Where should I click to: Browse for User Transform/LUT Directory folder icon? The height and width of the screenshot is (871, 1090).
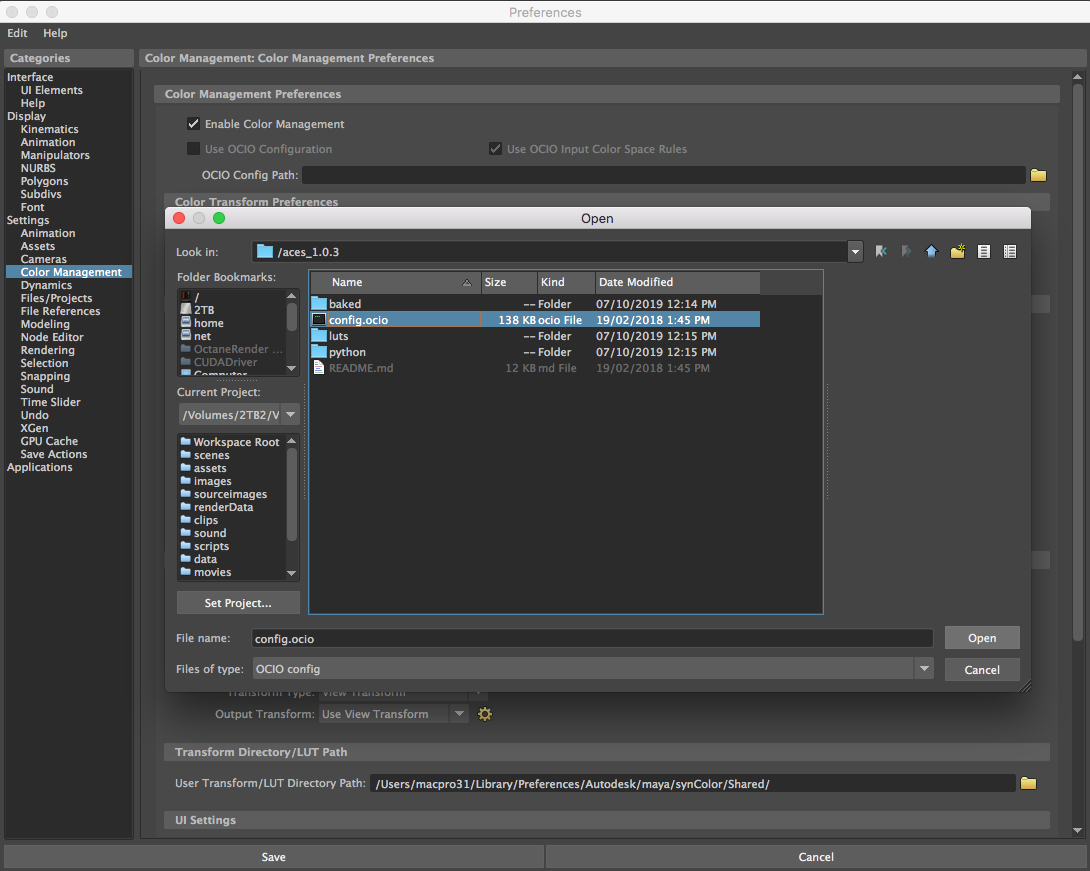pyautogui.click(x=1029, y=783)
